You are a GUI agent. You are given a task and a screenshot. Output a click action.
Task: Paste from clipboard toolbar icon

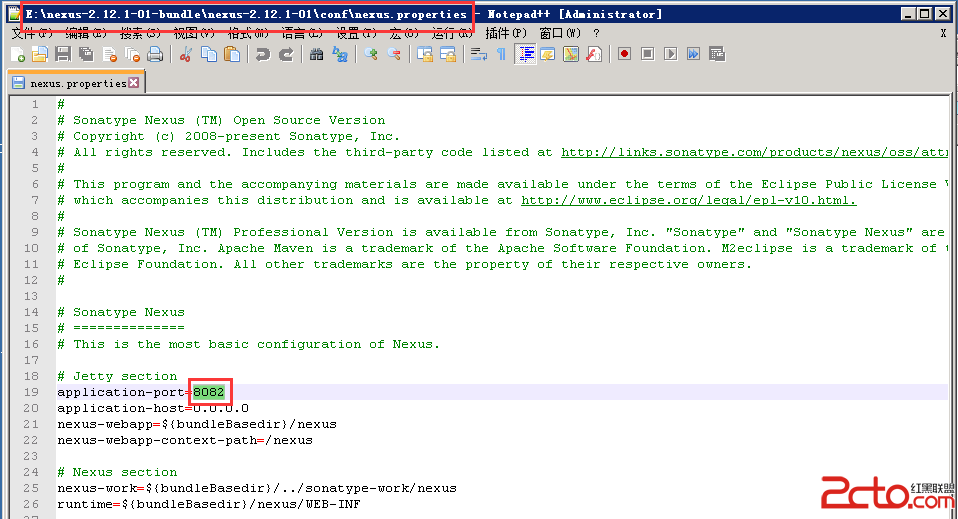pos(232,55)
